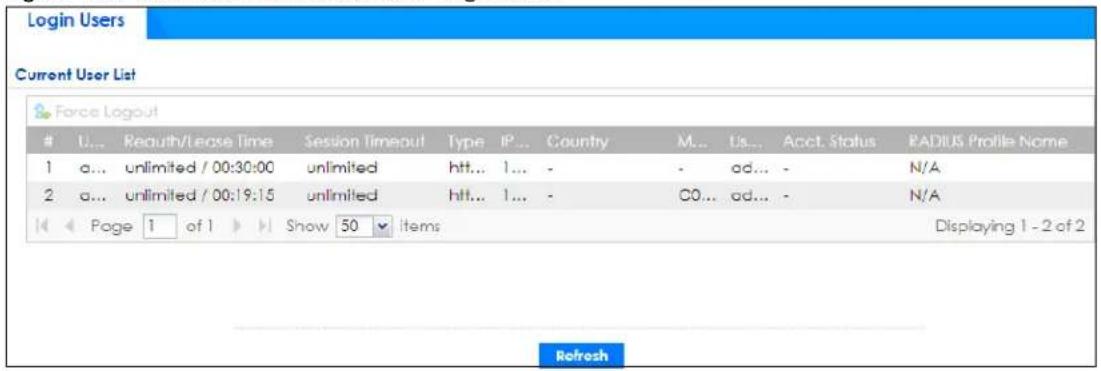Click the Page number input field

[x=159, y=226]
